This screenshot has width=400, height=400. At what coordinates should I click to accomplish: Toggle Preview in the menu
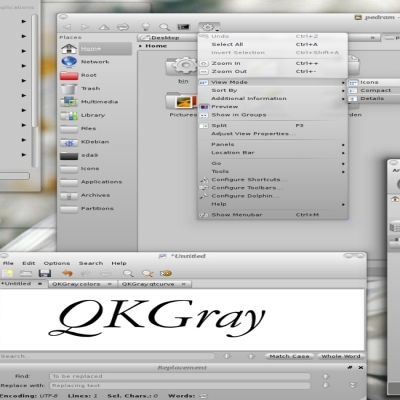tap(273, 107)
